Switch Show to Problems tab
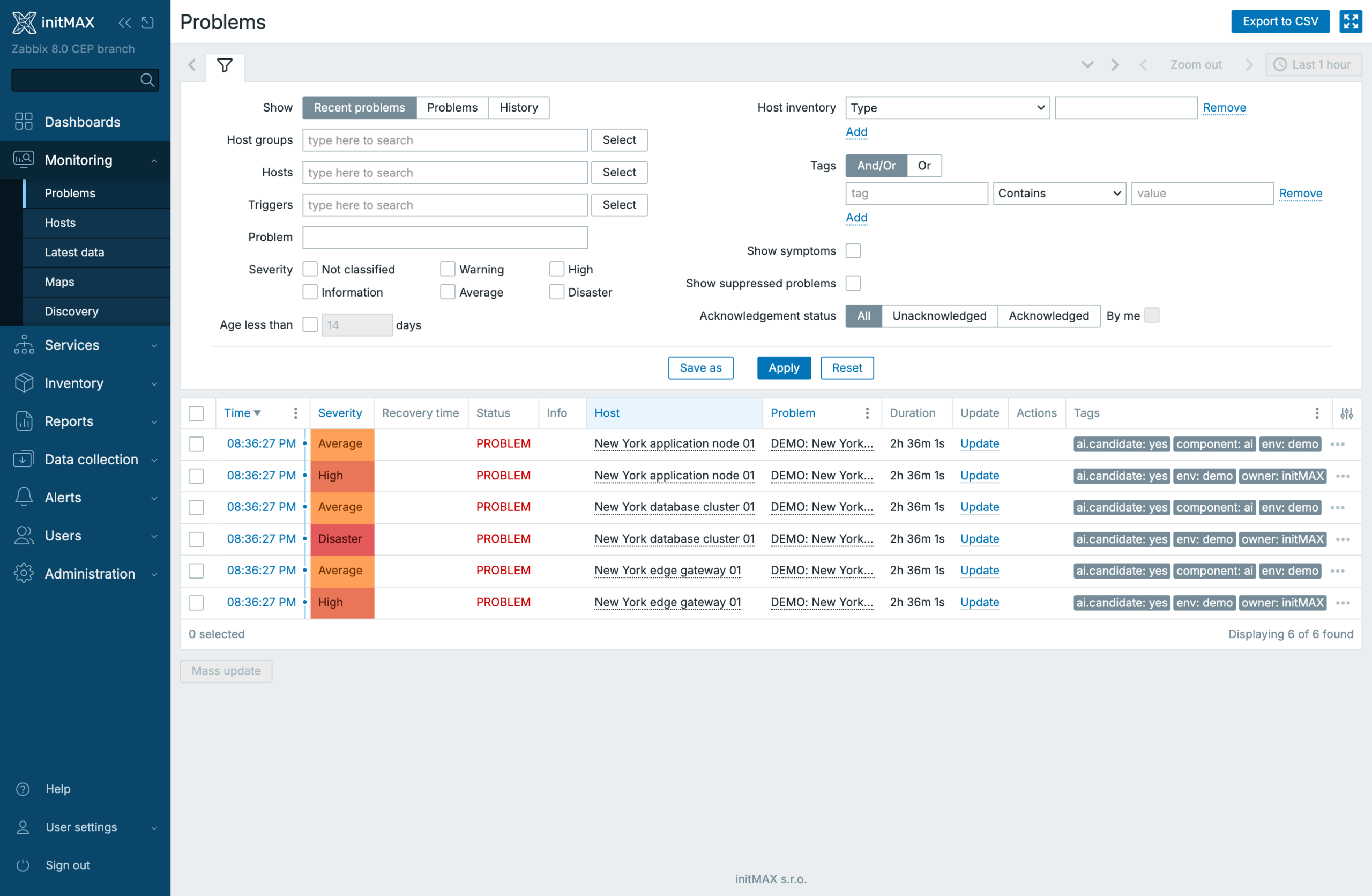Screen dimensions: 1372x896 pos(452,108)
